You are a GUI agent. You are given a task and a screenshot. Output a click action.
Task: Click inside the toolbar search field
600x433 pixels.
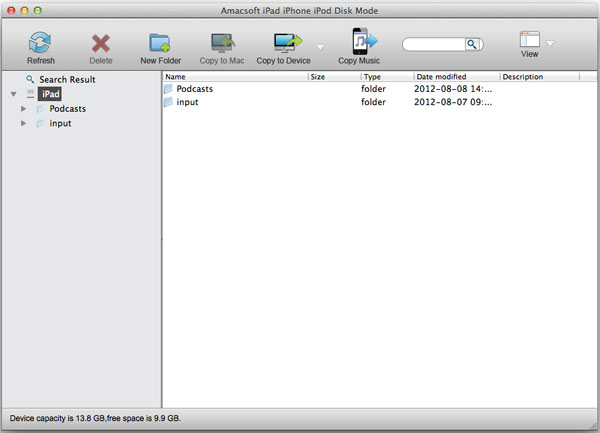click(x=434, y=44)
